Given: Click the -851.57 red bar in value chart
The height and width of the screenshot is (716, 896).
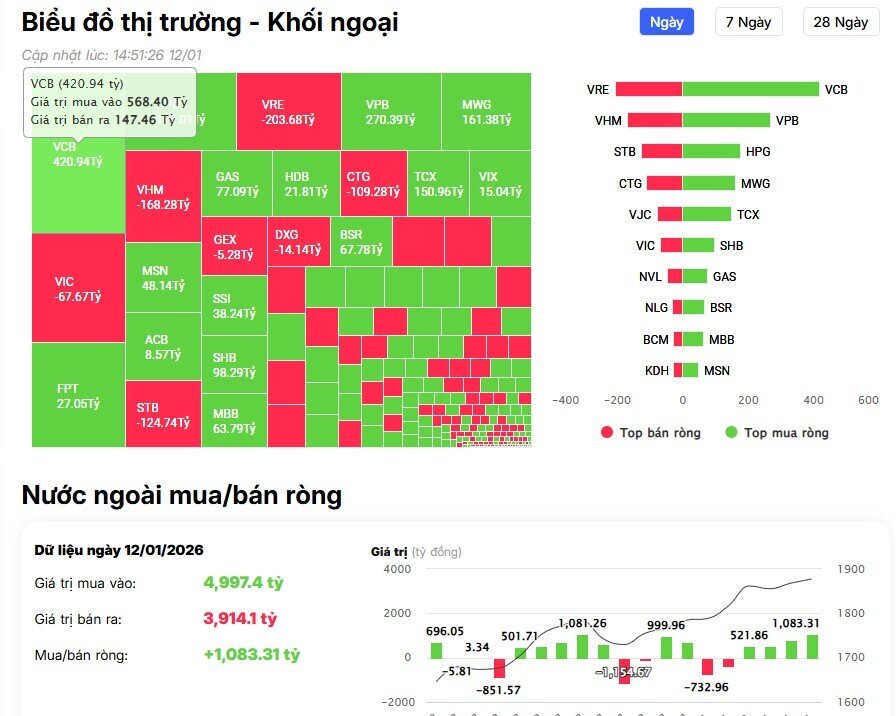Looking at the screenshot, I should [497, 670].
